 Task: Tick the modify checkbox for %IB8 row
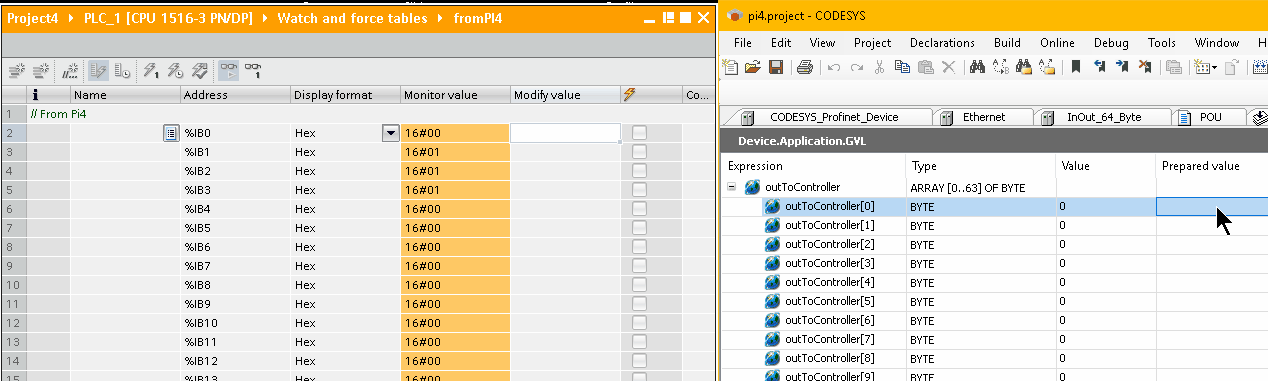click(x=640, y=285)
